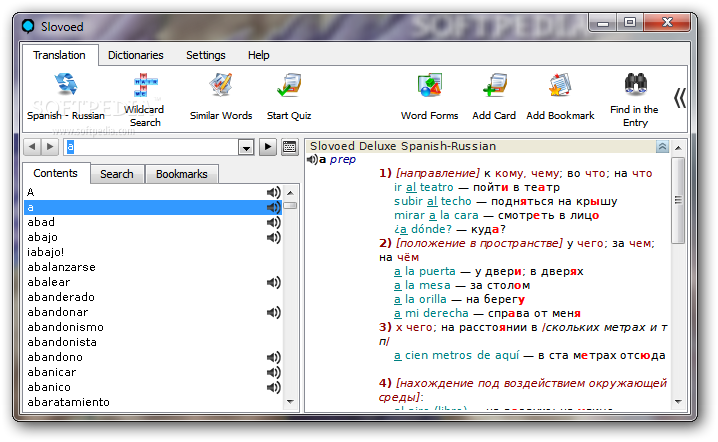
Task: Maximize the Slovoed window
Action: (630, 22)
